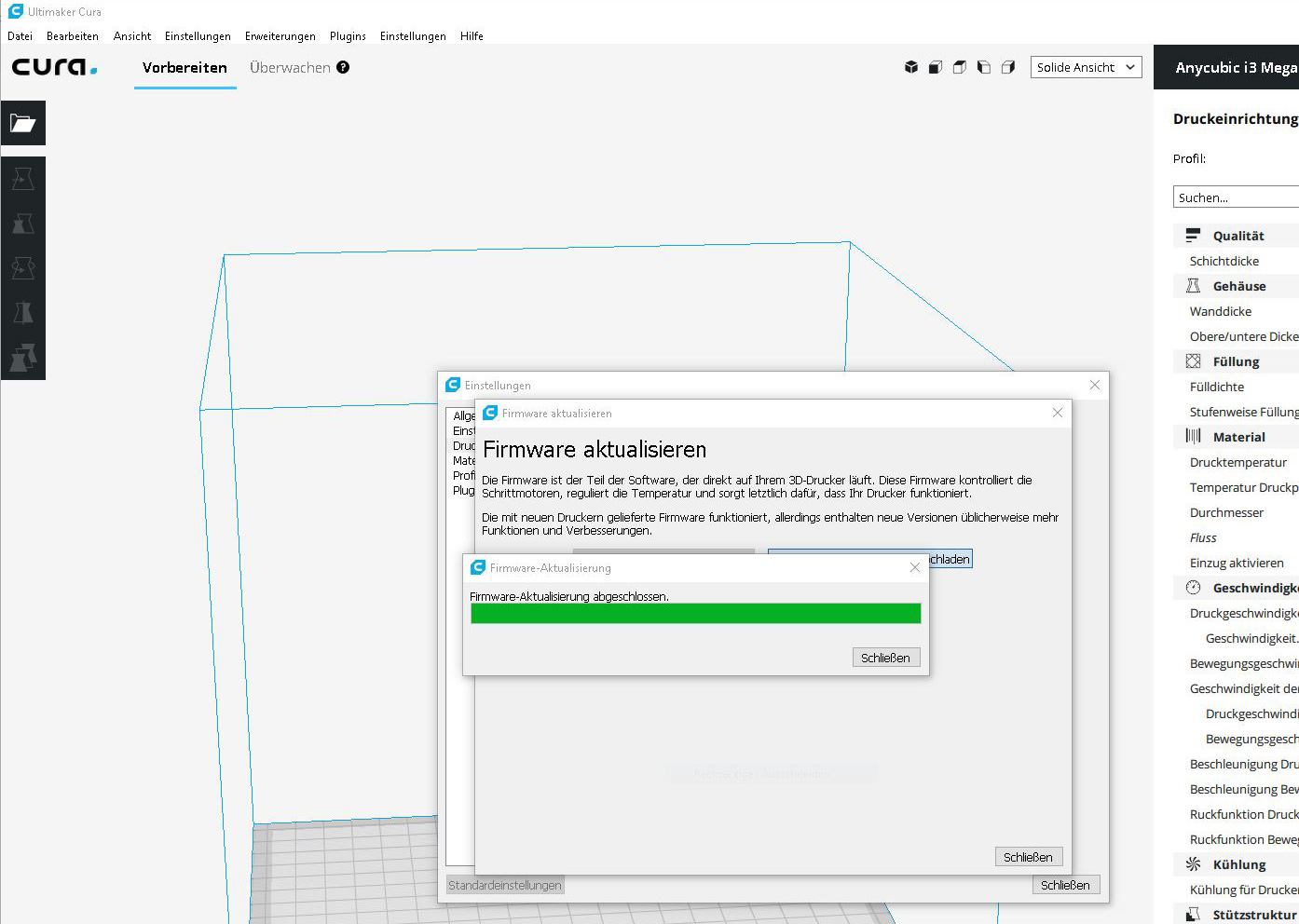The image size is (1299, 924).
Task: Switch to right side camera view icon
Action: coord(1008,67)
